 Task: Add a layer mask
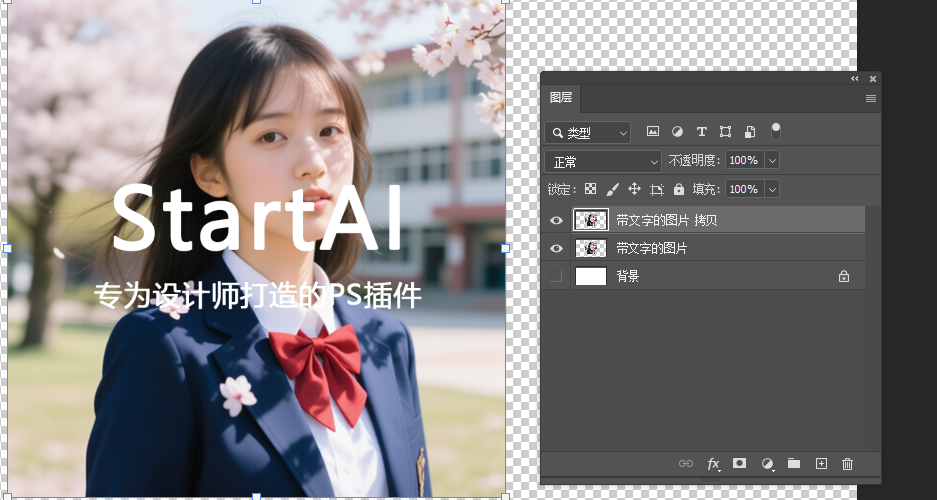coord(740,464)
